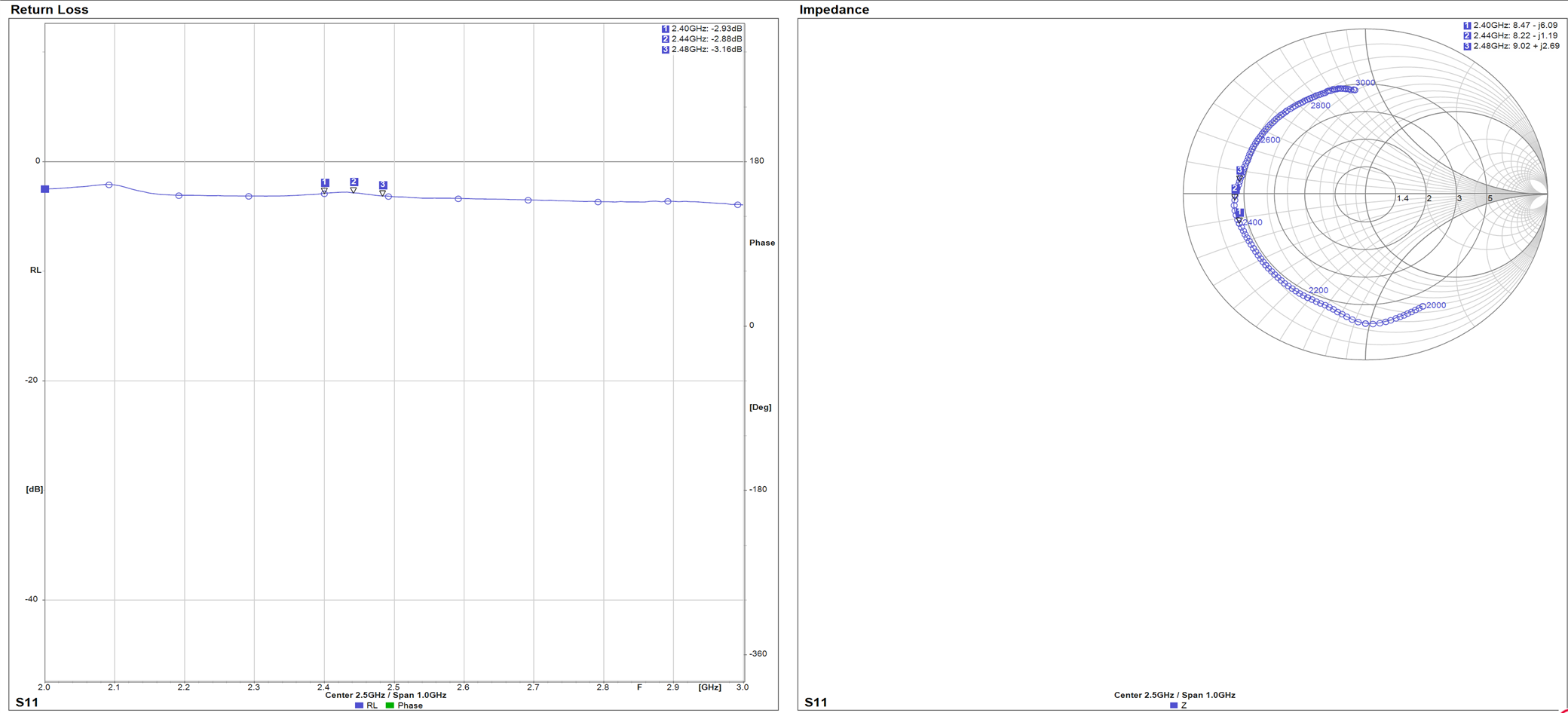Image resolution: width=1568 pixels, height=713 pixels.
Task: Click the F label on the frequency axis
Action: coord(639,687)
